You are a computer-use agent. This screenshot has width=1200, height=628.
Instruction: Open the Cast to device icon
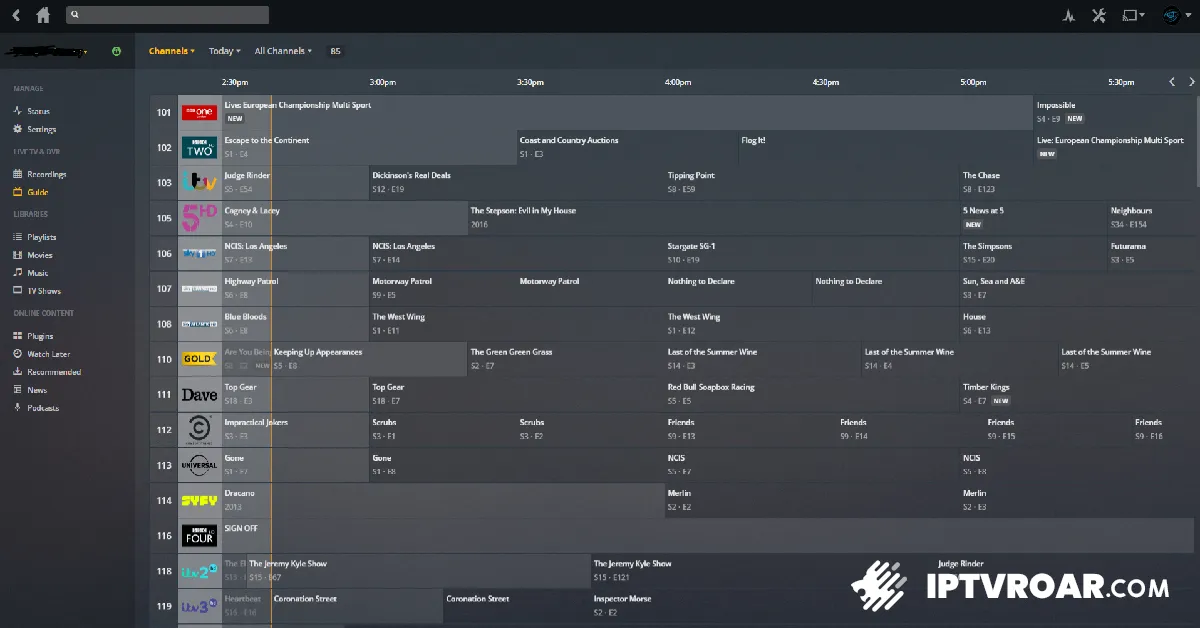(1131, 15)
